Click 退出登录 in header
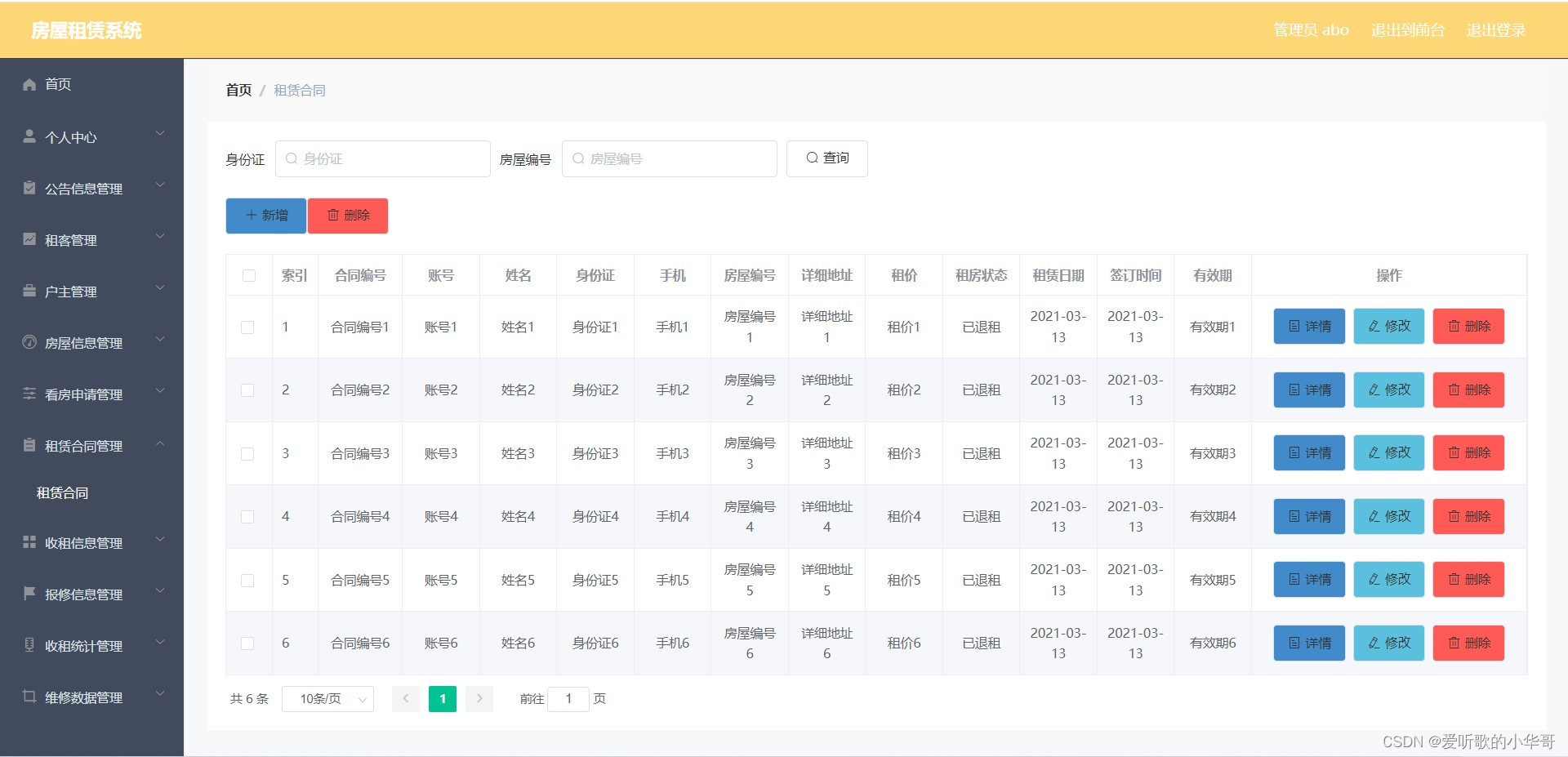 (1496, 30)
